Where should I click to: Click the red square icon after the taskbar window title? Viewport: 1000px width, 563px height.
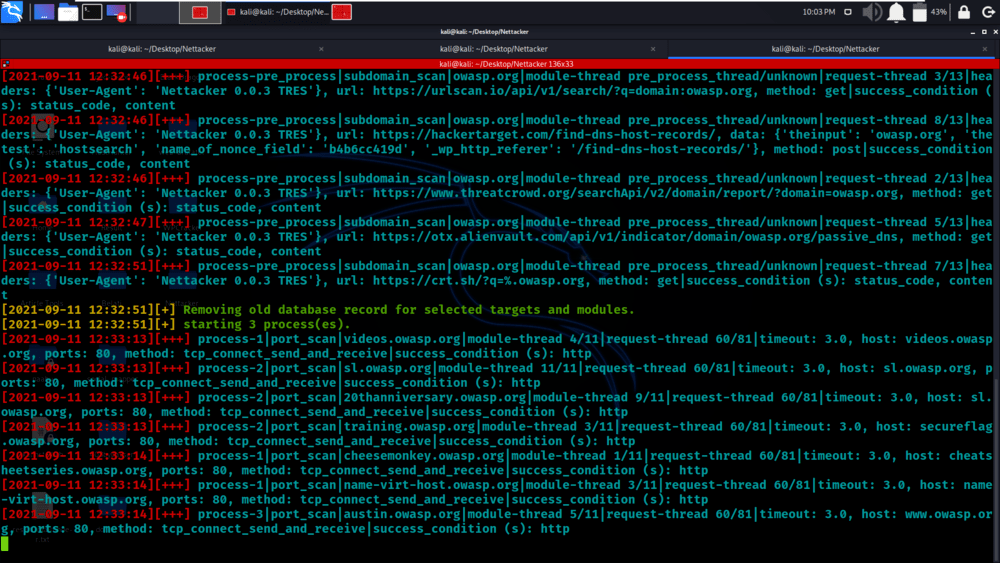tap(341, 12)
